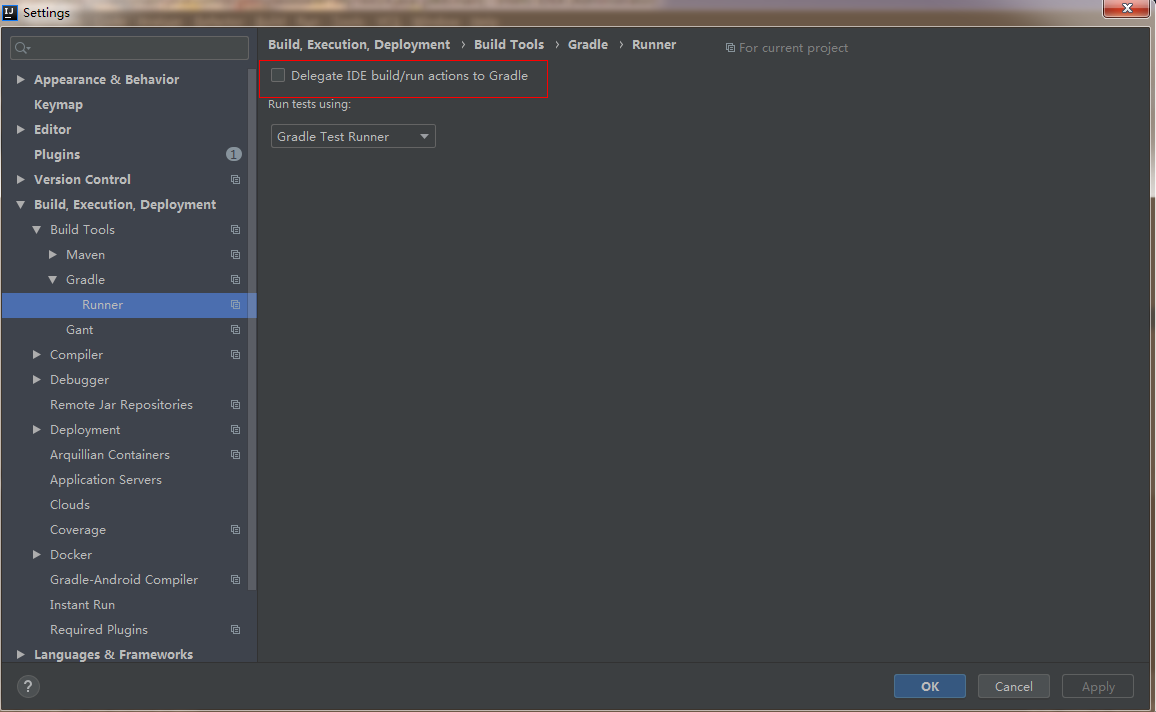Click project-level icon beside Remote Jar Repositories

point(235,405)
